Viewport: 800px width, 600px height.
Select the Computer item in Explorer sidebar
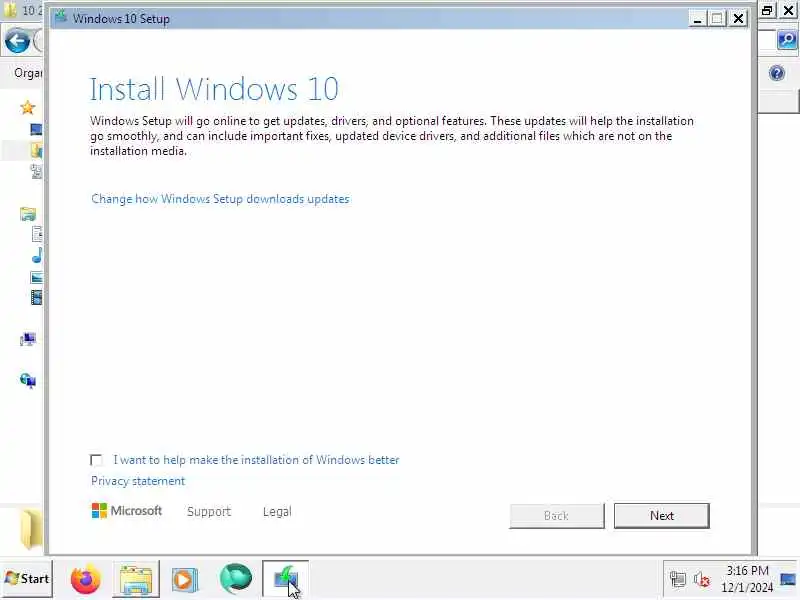click(28, 339)
